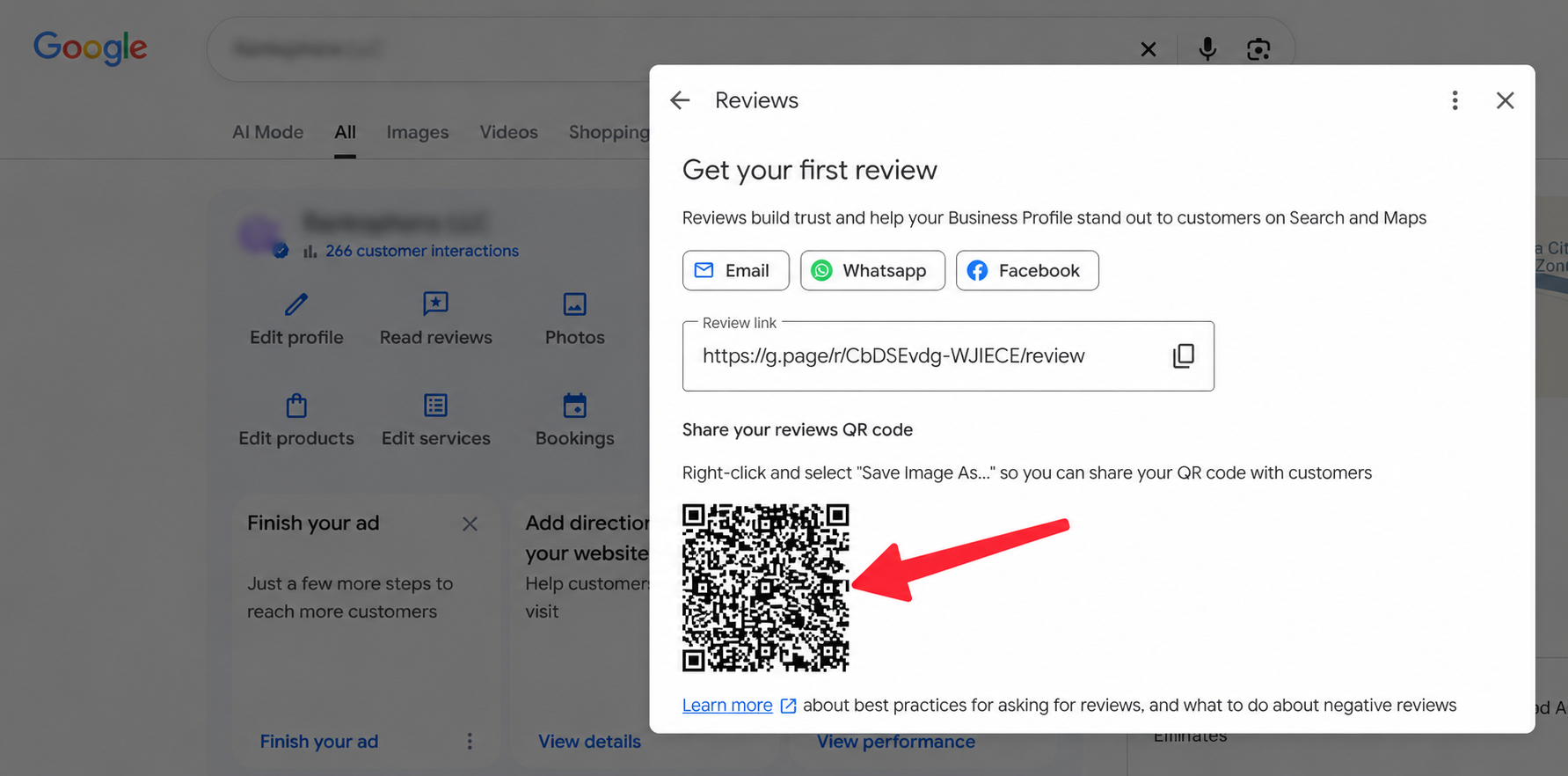Open Edit profile pencil icon
Viewport: 1568px width, 776px height.
296,304
